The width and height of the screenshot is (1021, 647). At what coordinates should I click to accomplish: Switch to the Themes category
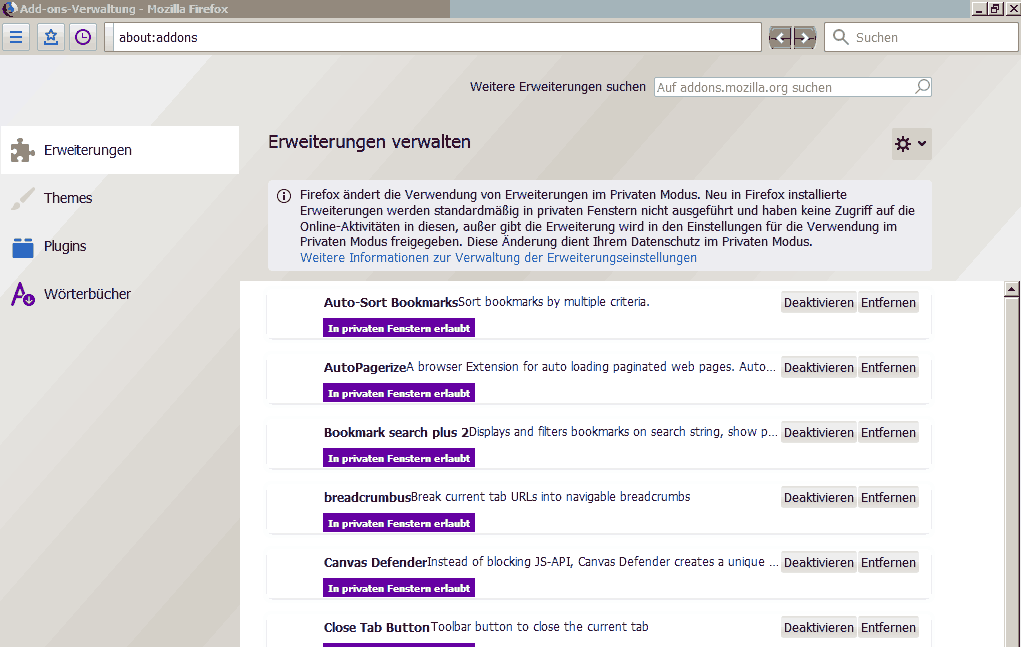pos(120,198)
